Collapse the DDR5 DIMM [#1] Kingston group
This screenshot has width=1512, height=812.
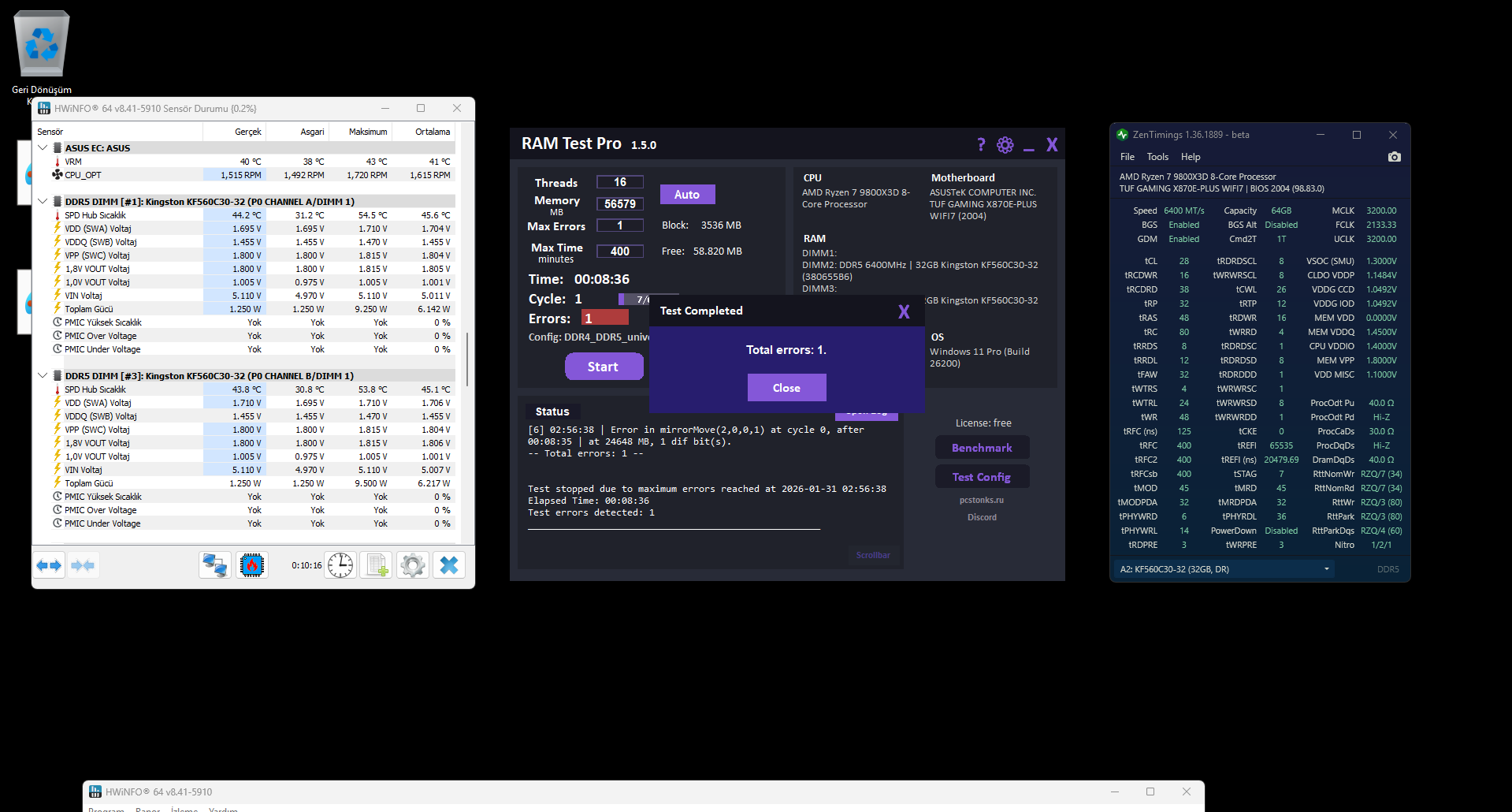[43, 201]
